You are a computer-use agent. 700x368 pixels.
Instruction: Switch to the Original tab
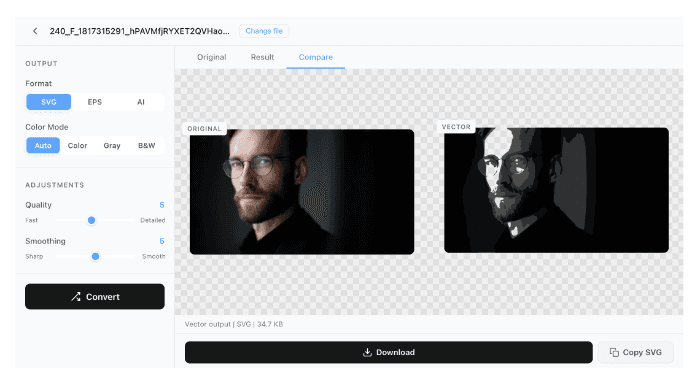(212, 57)
